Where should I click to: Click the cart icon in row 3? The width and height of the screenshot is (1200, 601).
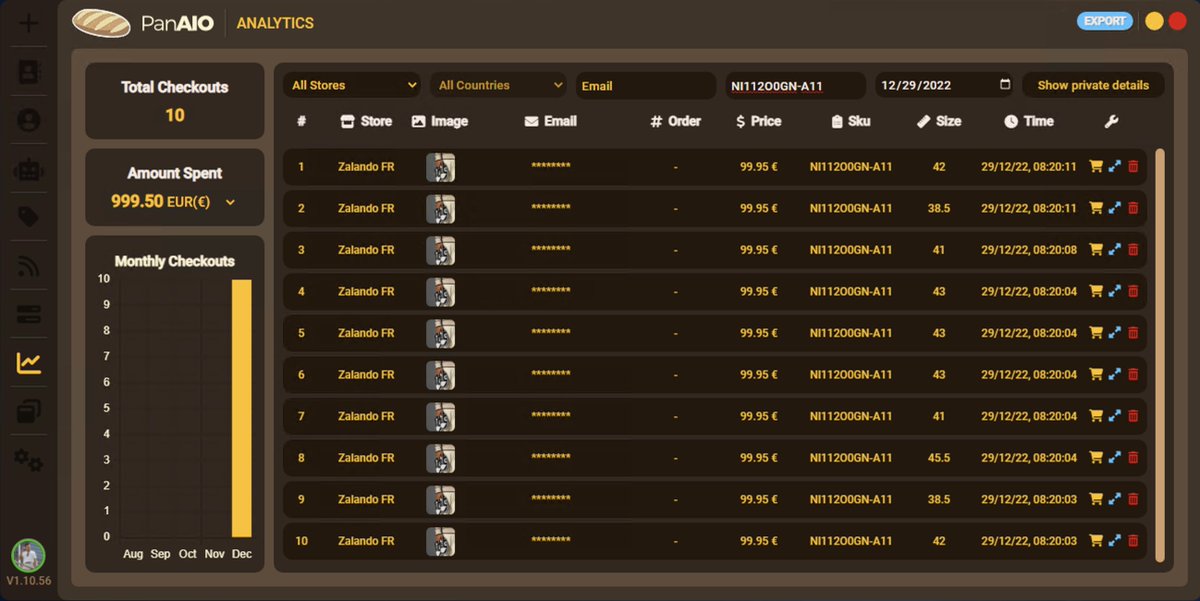coord(1096,250)
